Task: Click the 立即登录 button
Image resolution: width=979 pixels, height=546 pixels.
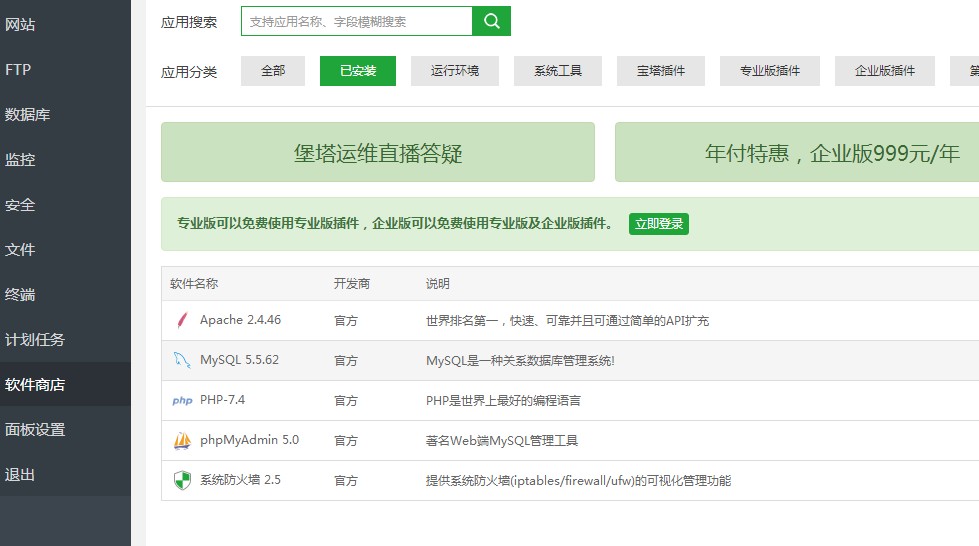Action: point(658,224)
